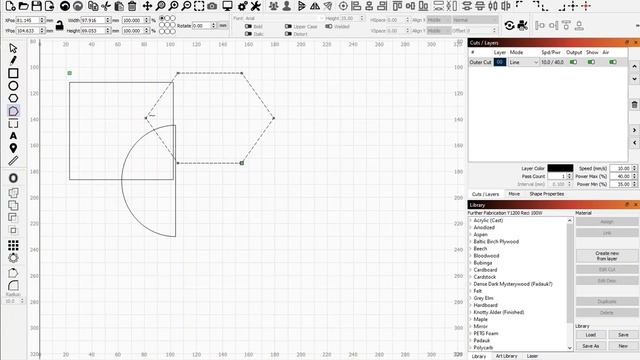Open camera capture icon
This screenshot has width=640, height=360.
[x=212, y=6]
